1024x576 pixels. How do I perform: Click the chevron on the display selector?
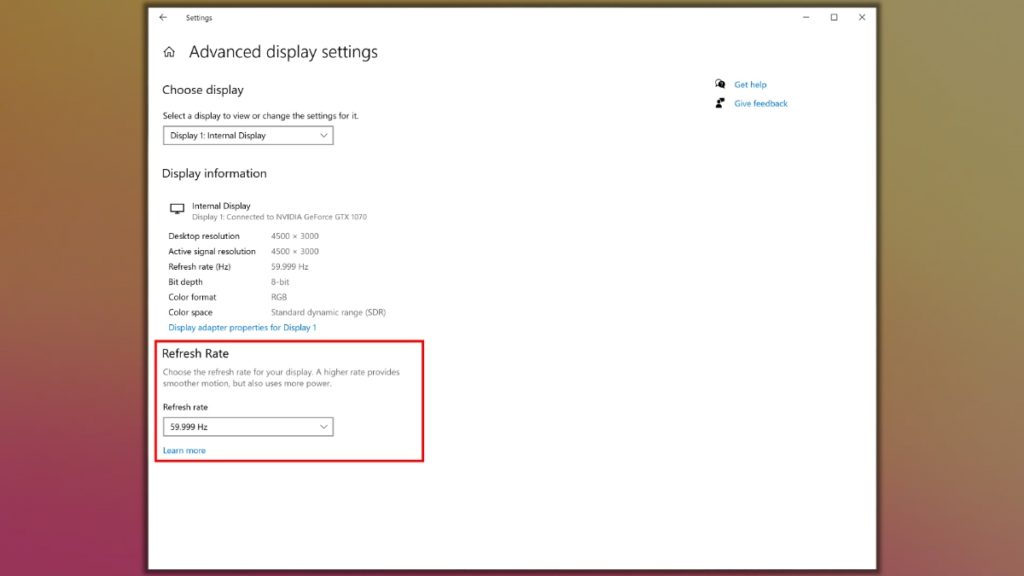point(323,135)
